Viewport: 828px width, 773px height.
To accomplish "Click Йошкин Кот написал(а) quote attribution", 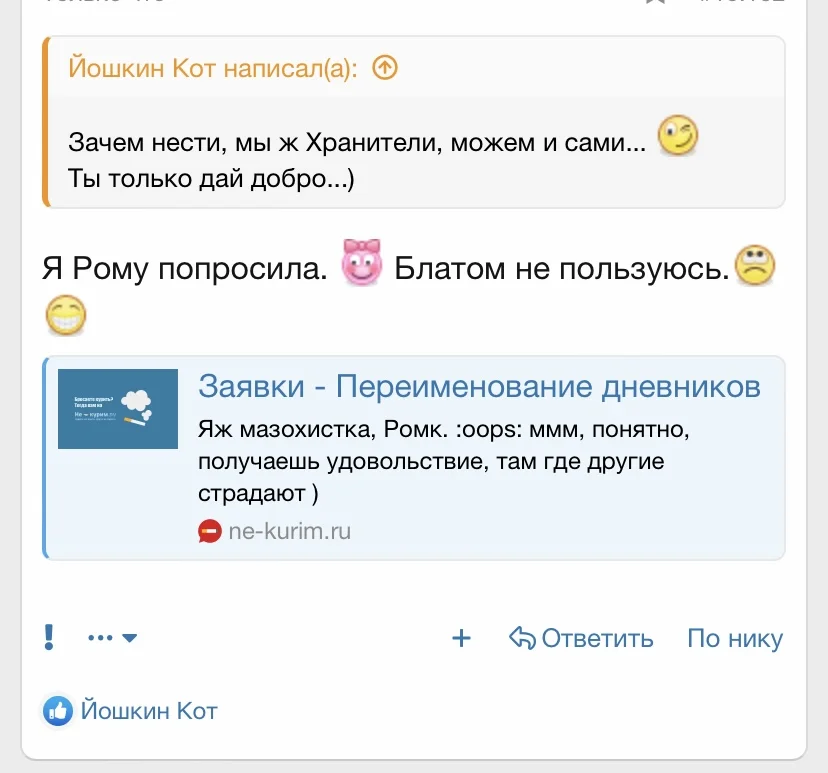I will [214, 70].
